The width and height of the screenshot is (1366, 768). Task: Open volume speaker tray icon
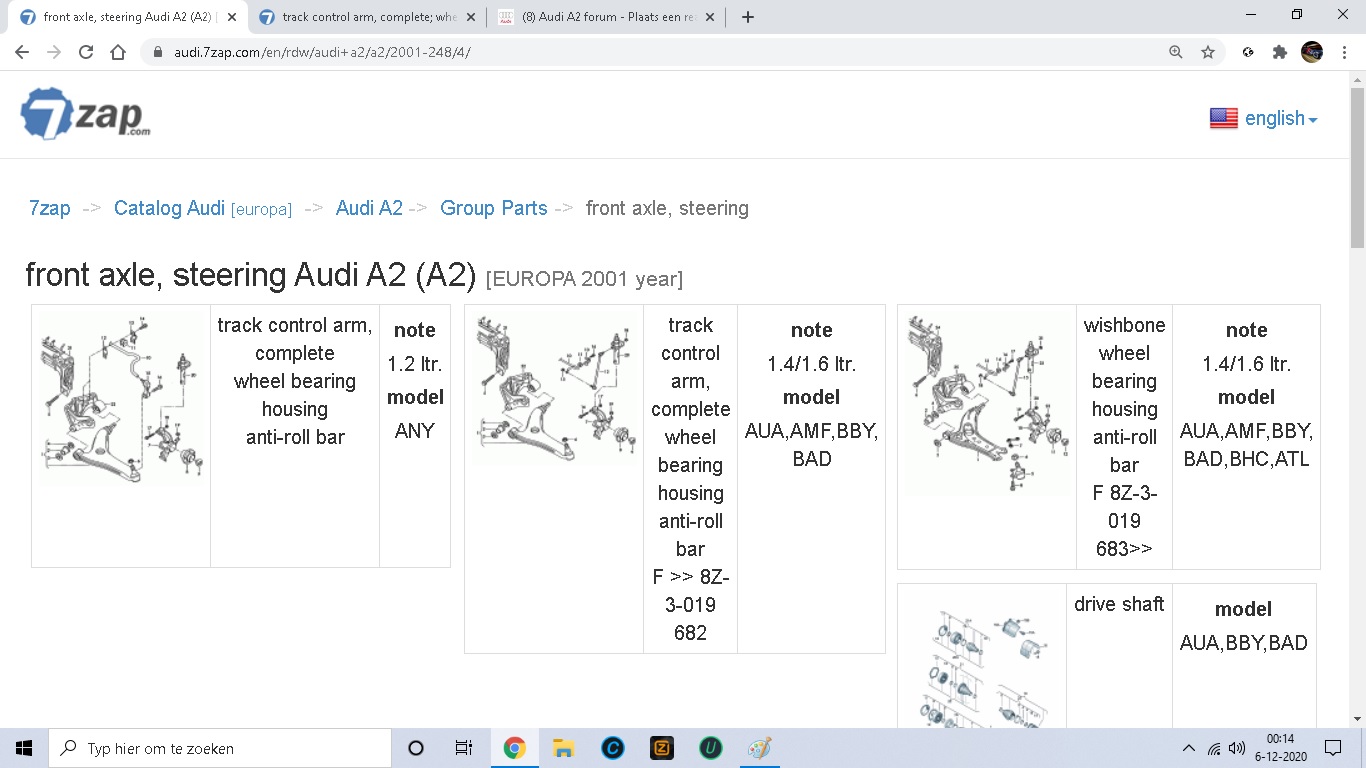point(1237,748)
